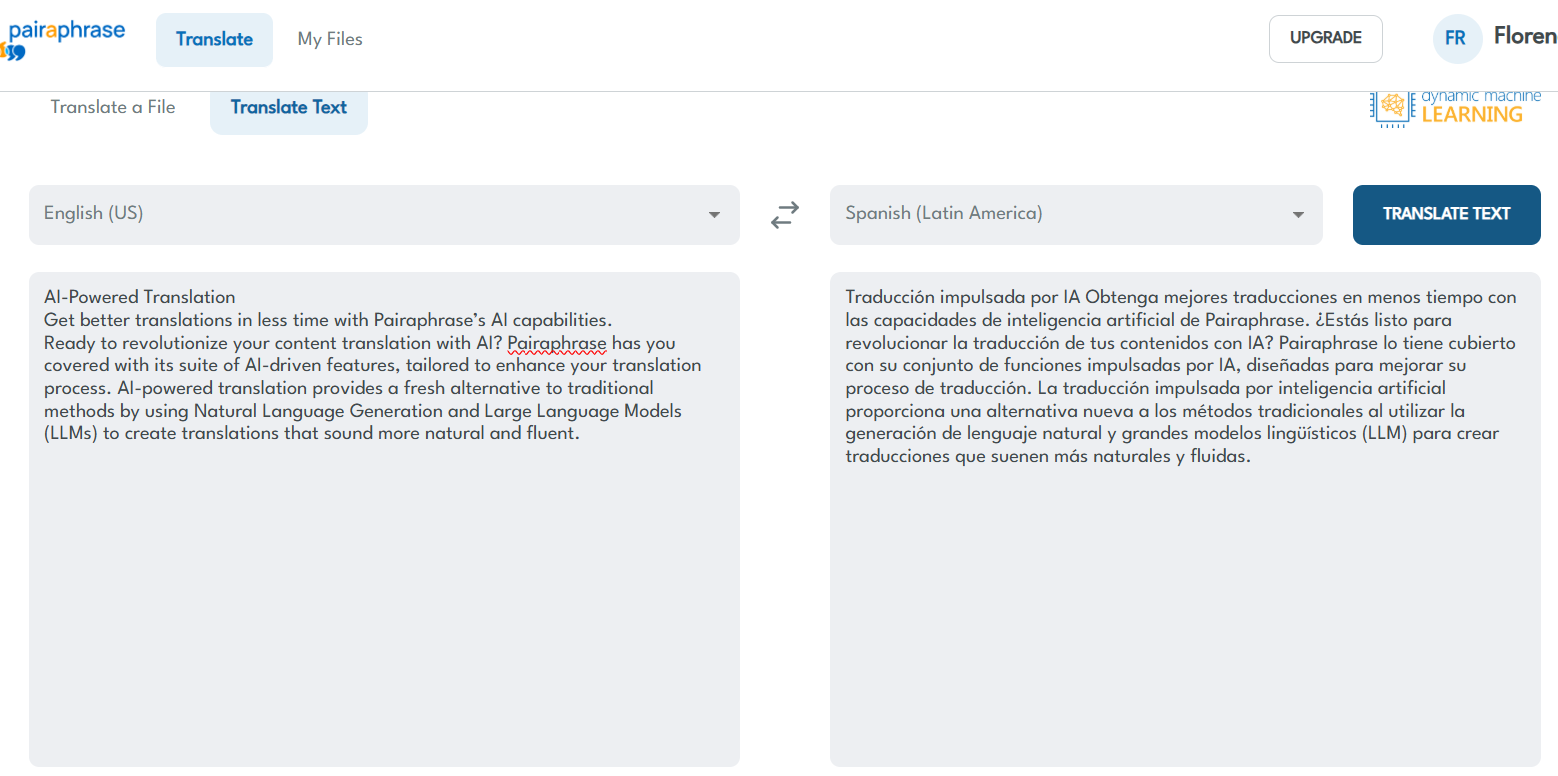
Task: Open the English (US) source language dropdown
Action: click(x=384, y=214)
